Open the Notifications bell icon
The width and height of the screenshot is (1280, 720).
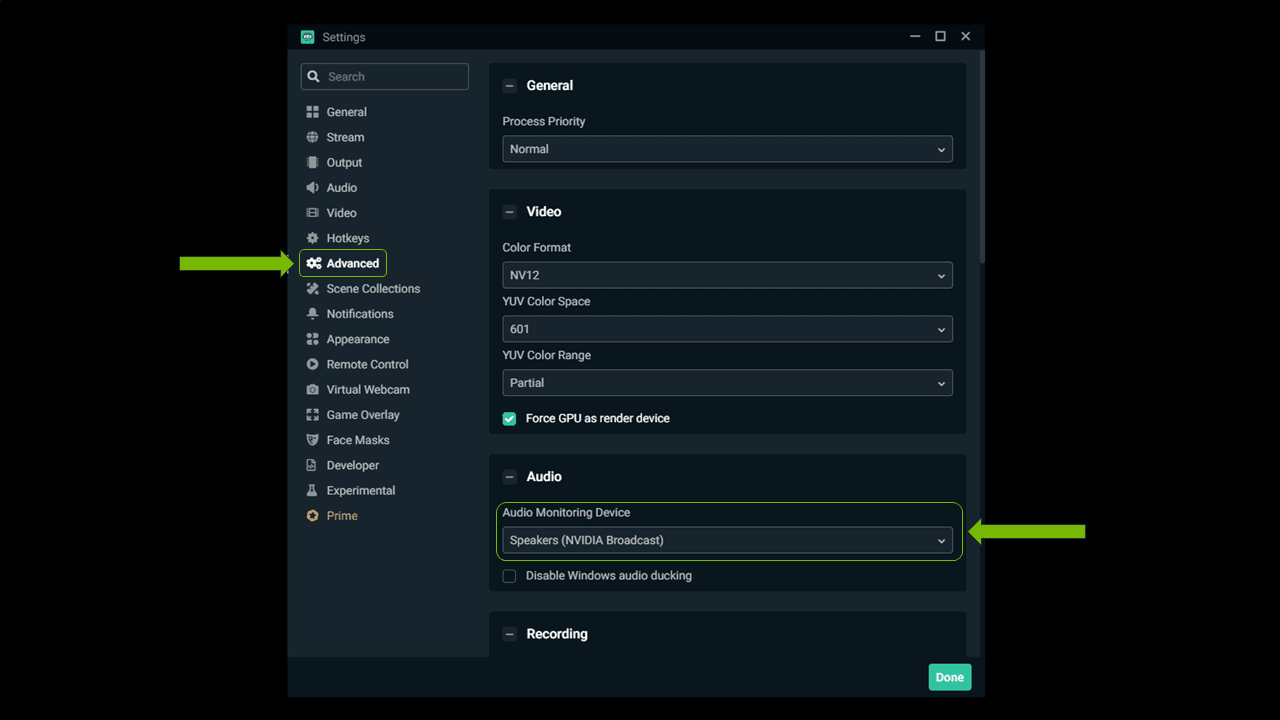click(x=313, y=313)
